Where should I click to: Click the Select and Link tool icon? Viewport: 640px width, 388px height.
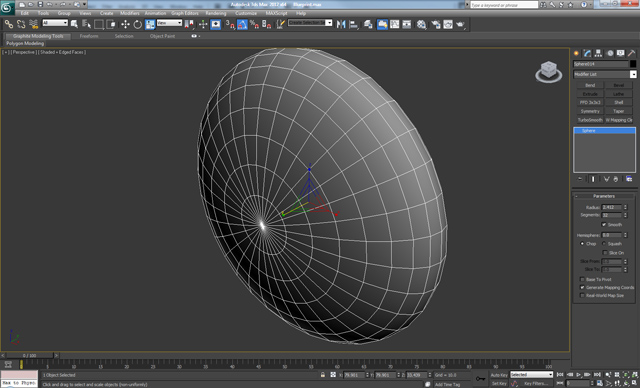tap(9, 24)
